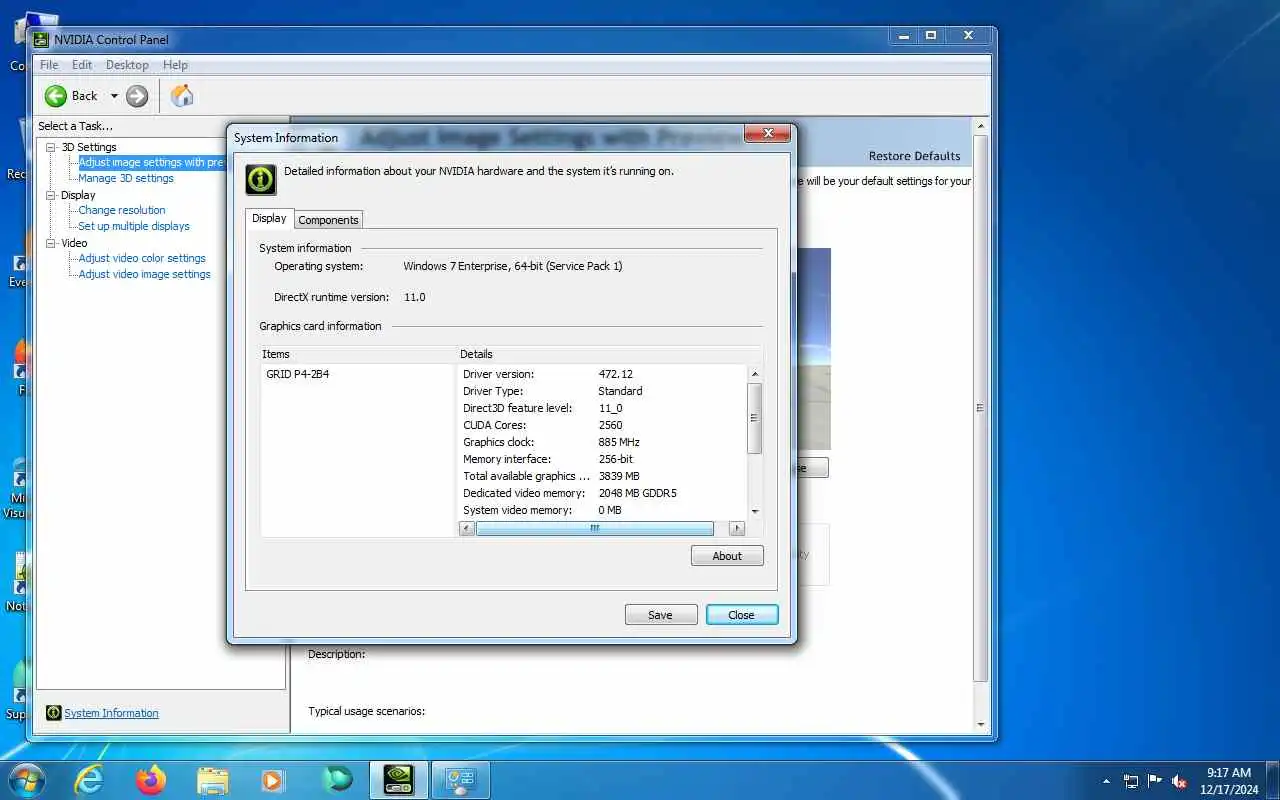Select Adjust video color settings

(142, 258)
